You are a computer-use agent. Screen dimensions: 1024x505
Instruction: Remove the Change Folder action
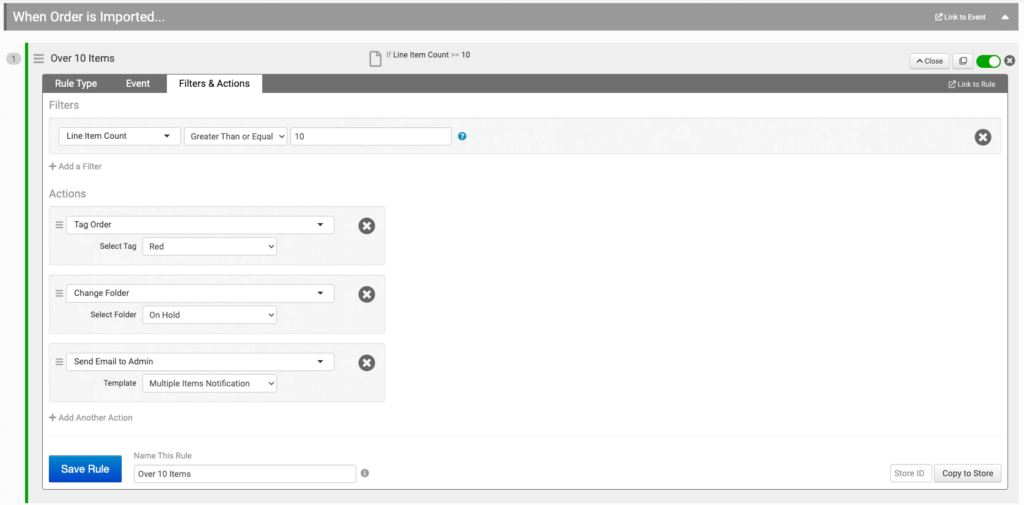[366, 294]
